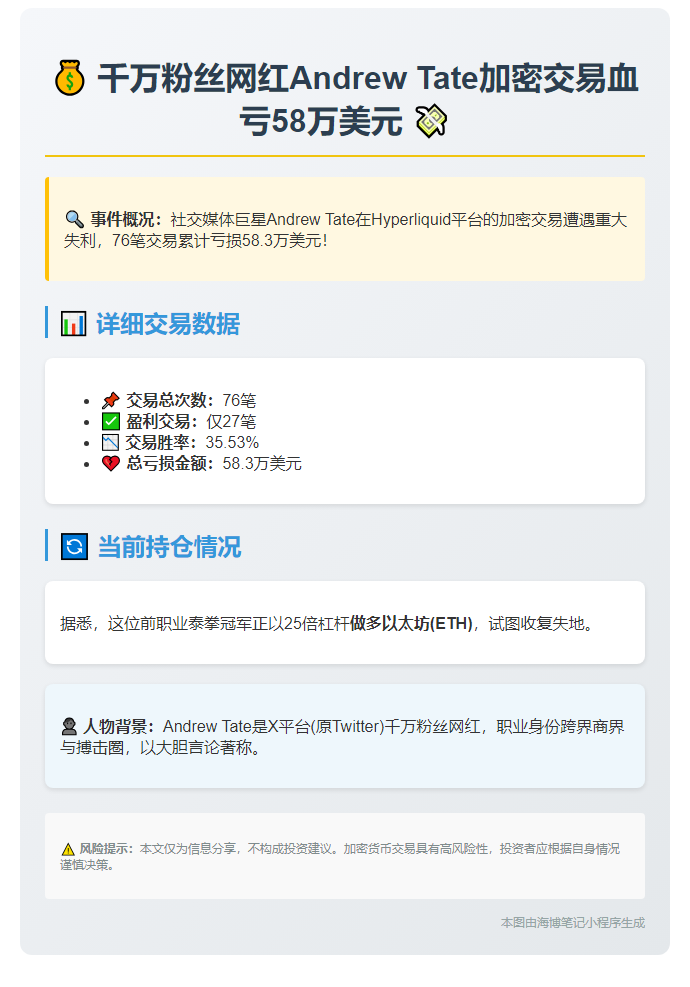Click the 交易总次数 76笔 row
This screenshot has width=690, height=987.
pyautogui.click(x=179, y=400)
